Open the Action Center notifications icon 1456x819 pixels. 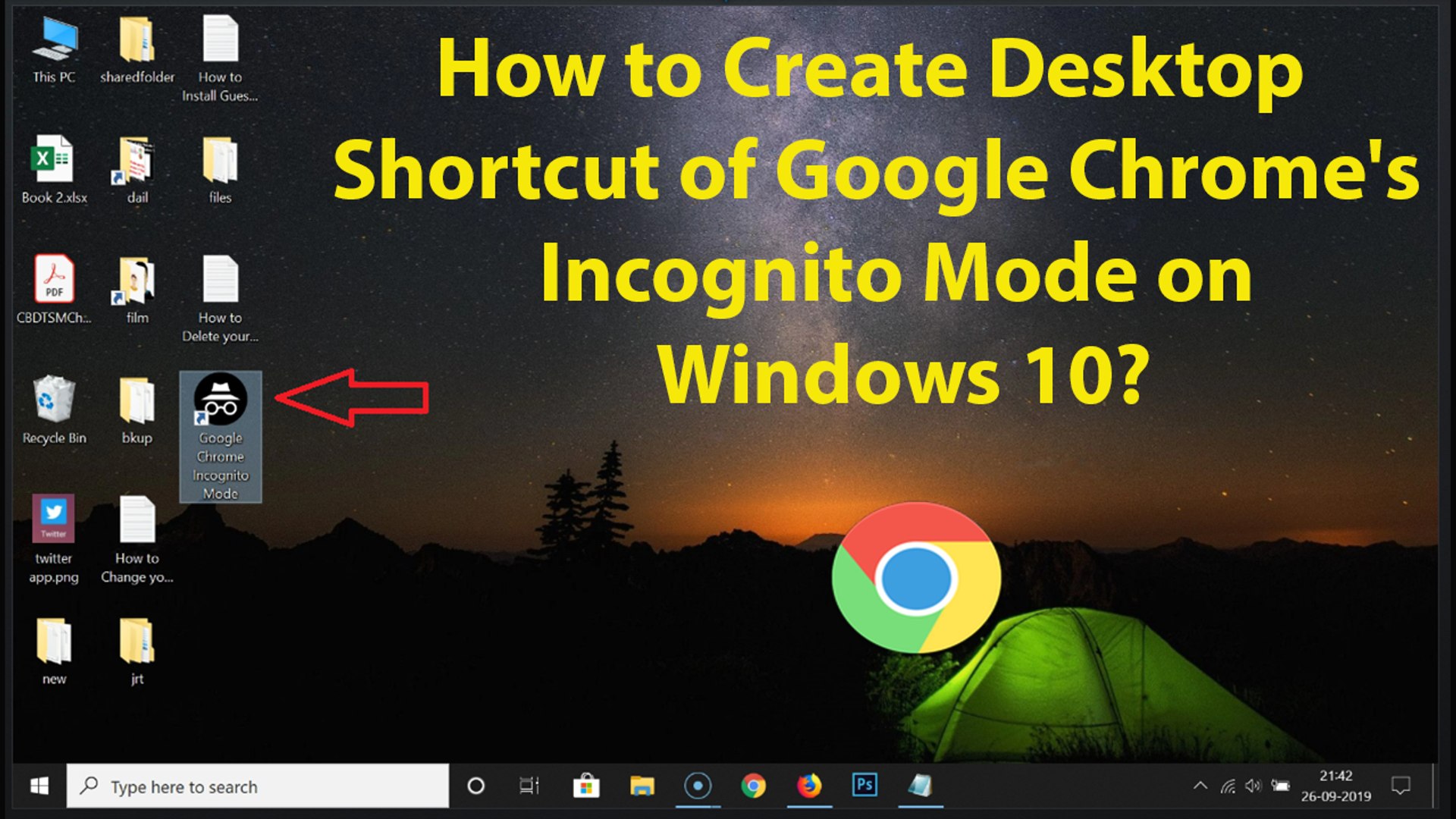tap(1401, 786)
